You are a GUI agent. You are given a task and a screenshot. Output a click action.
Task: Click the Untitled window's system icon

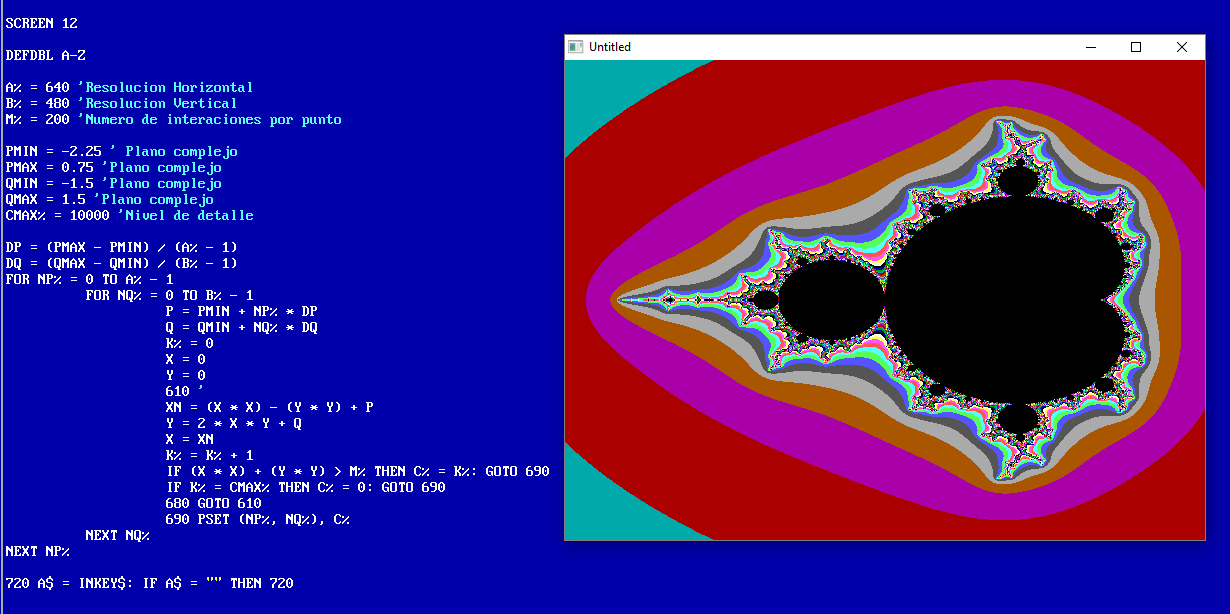[575, 46]
